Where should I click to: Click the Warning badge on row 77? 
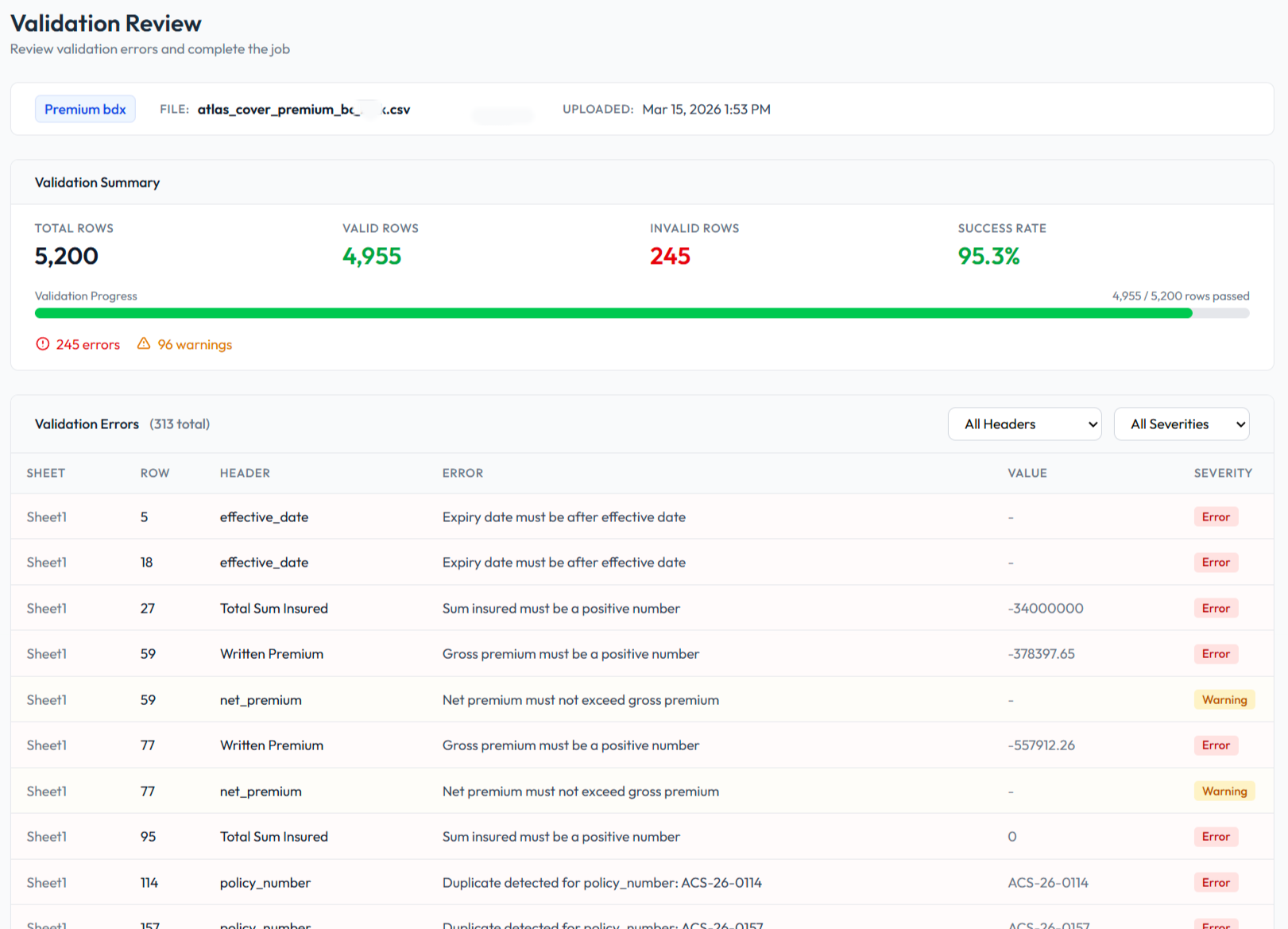pos(1224,791)
